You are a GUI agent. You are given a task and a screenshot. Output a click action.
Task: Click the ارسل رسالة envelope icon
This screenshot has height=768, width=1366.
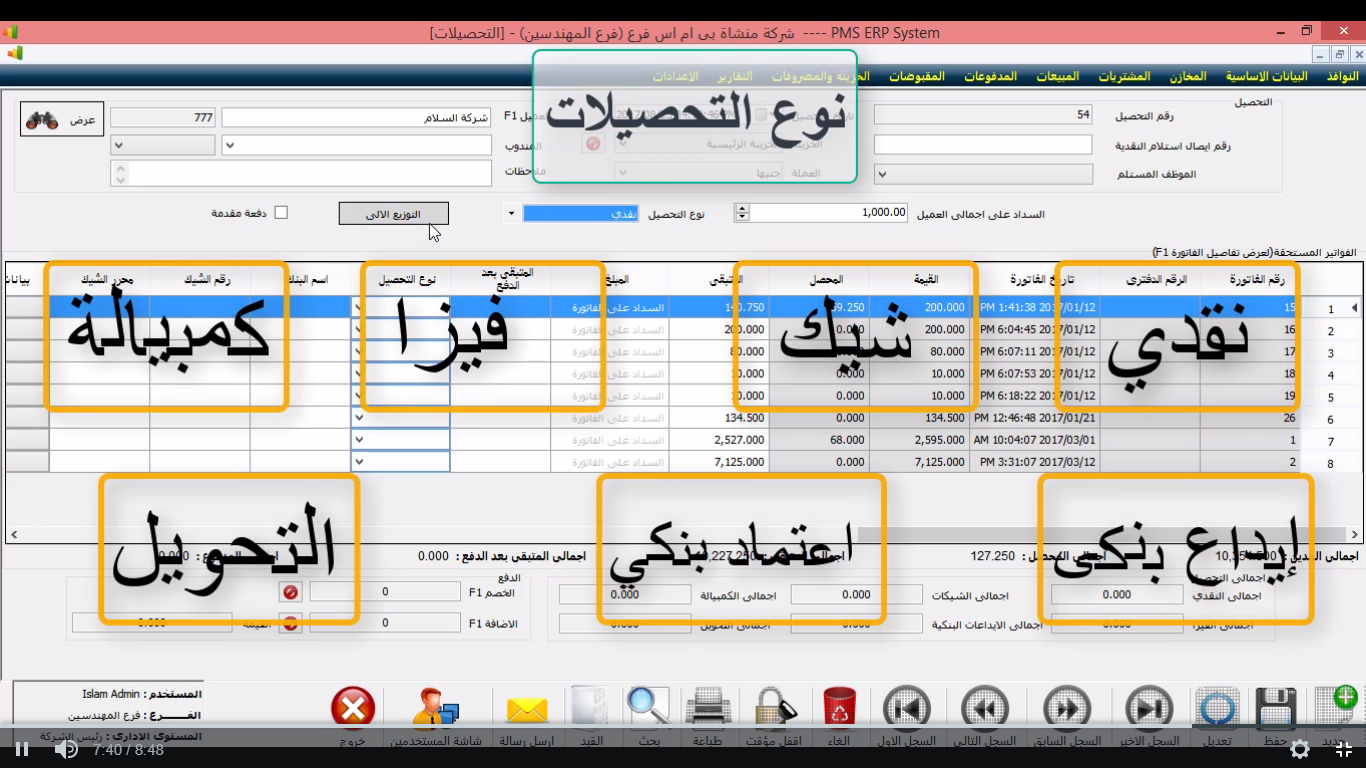(x=527, y=709)
